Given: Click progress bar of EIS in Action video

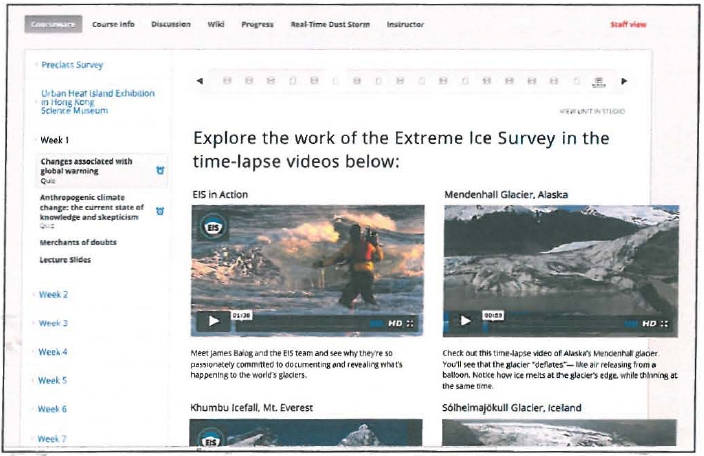Looking at the screenshot, I should [x=301, y=324].
